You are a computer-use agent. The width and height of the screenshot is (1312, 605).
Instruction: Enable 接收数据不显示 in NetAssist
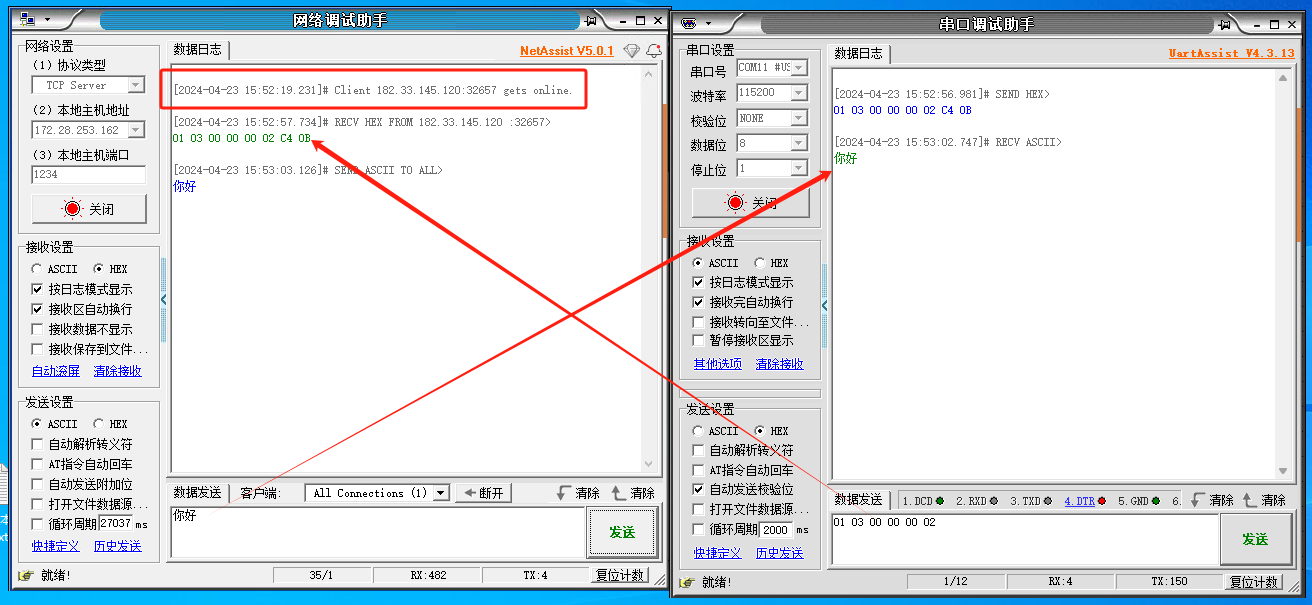38,329
